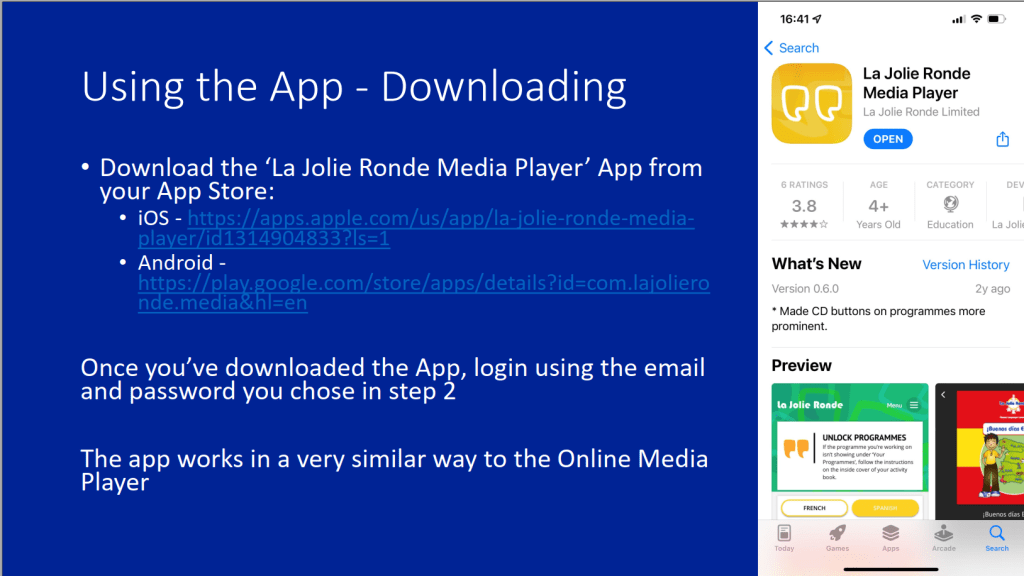
Task: Open the Today tab icon
Action: (x=784, y=537)
